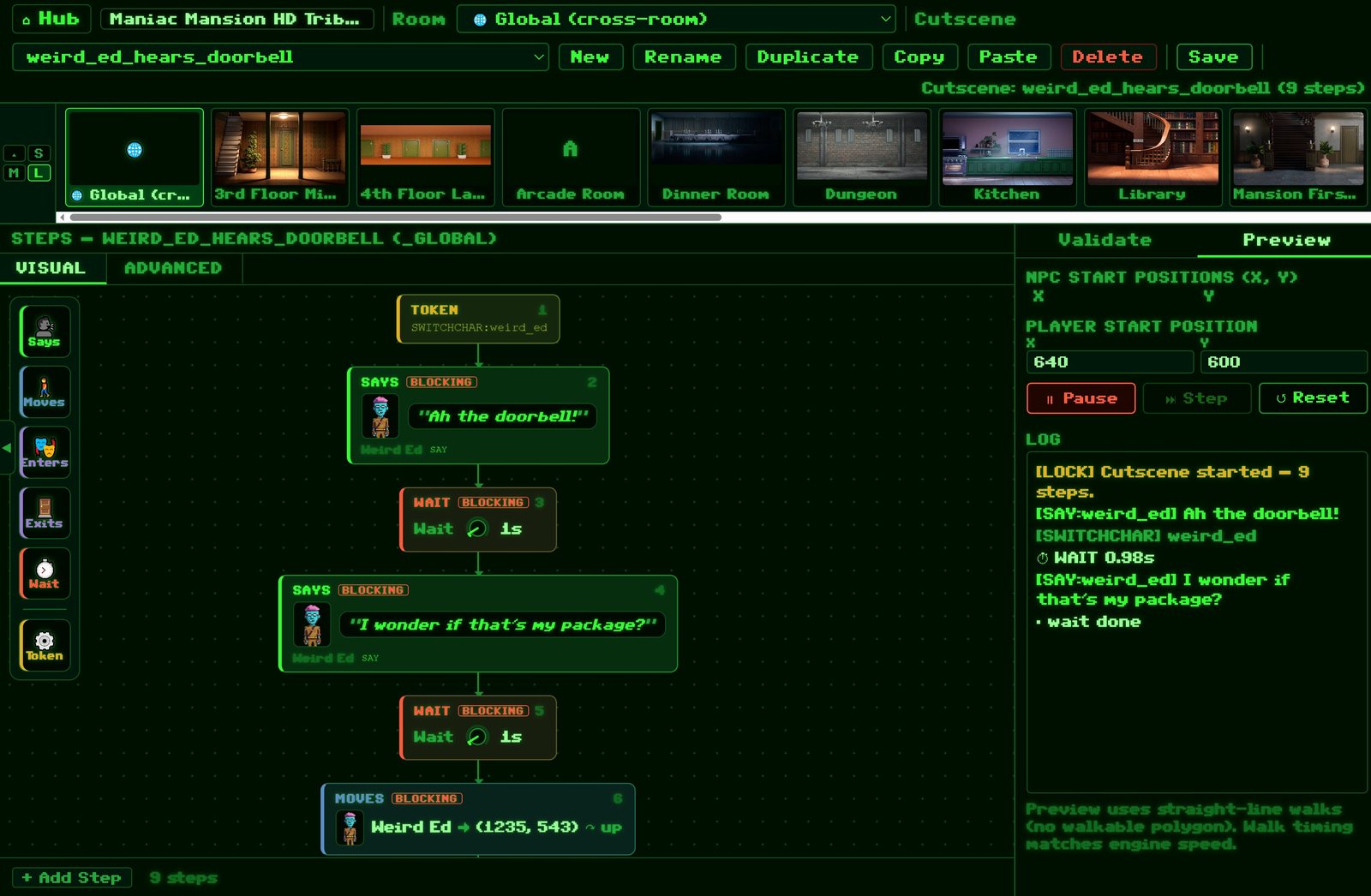The width and height of the screenshot is (1371, 896).
Task: Click Weird Ed avatar in step 4
Action: pyautogui.click(x=312, y=624)
